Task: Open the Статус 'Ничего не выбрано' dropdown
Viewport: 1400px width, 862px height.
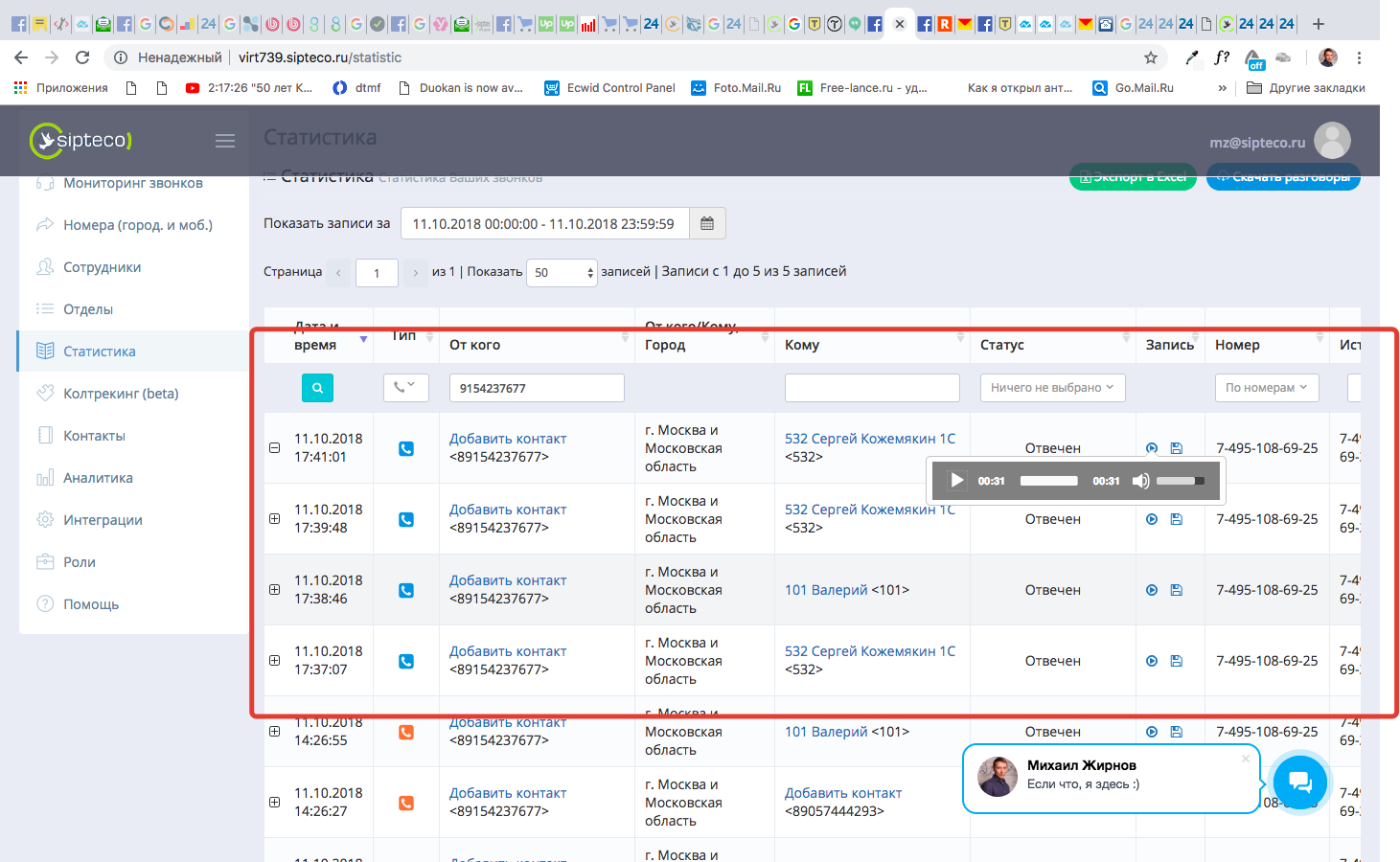Action: (1052, 388)
